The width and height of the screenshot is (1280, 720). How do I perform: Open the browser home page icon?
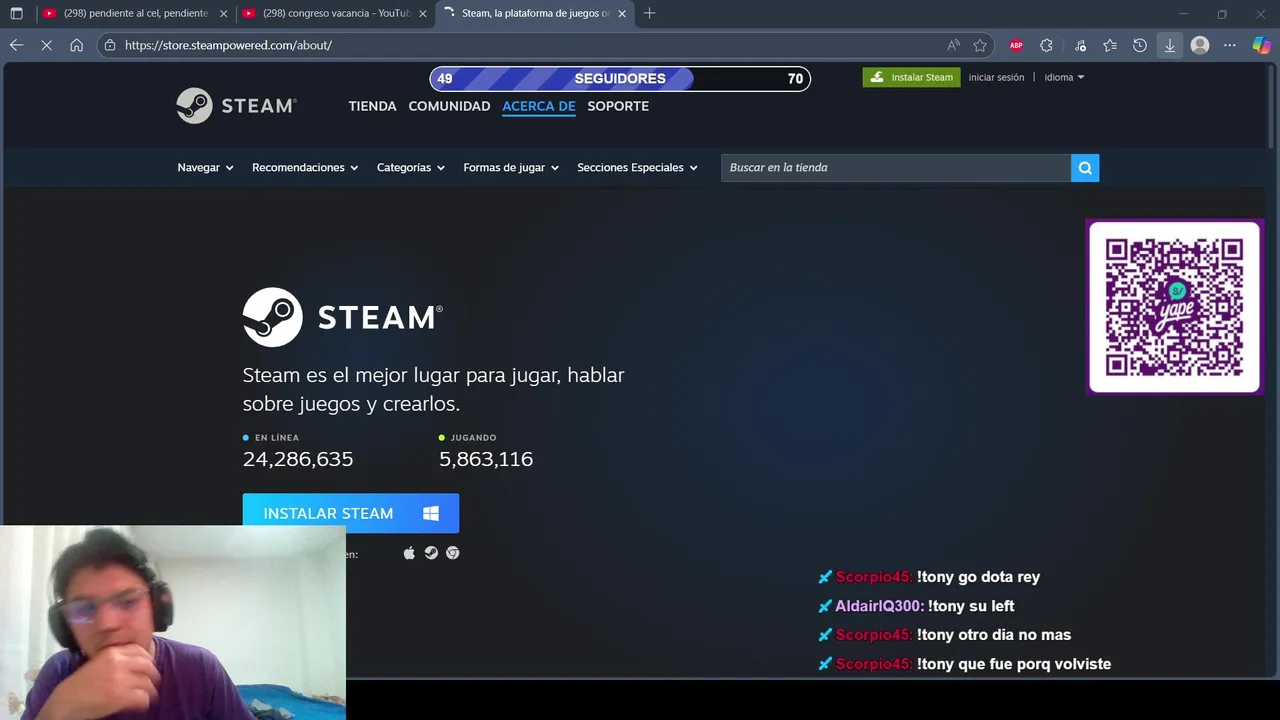76,45
